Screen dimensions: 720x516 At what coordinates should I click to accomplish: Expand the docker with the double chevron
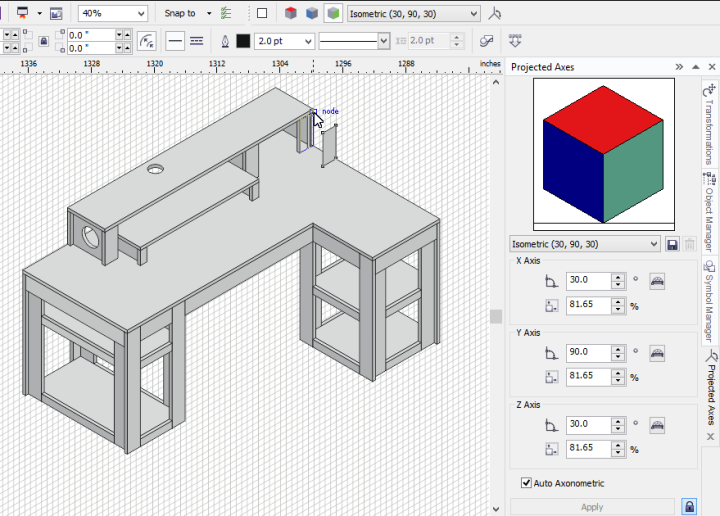pos(679,67)
